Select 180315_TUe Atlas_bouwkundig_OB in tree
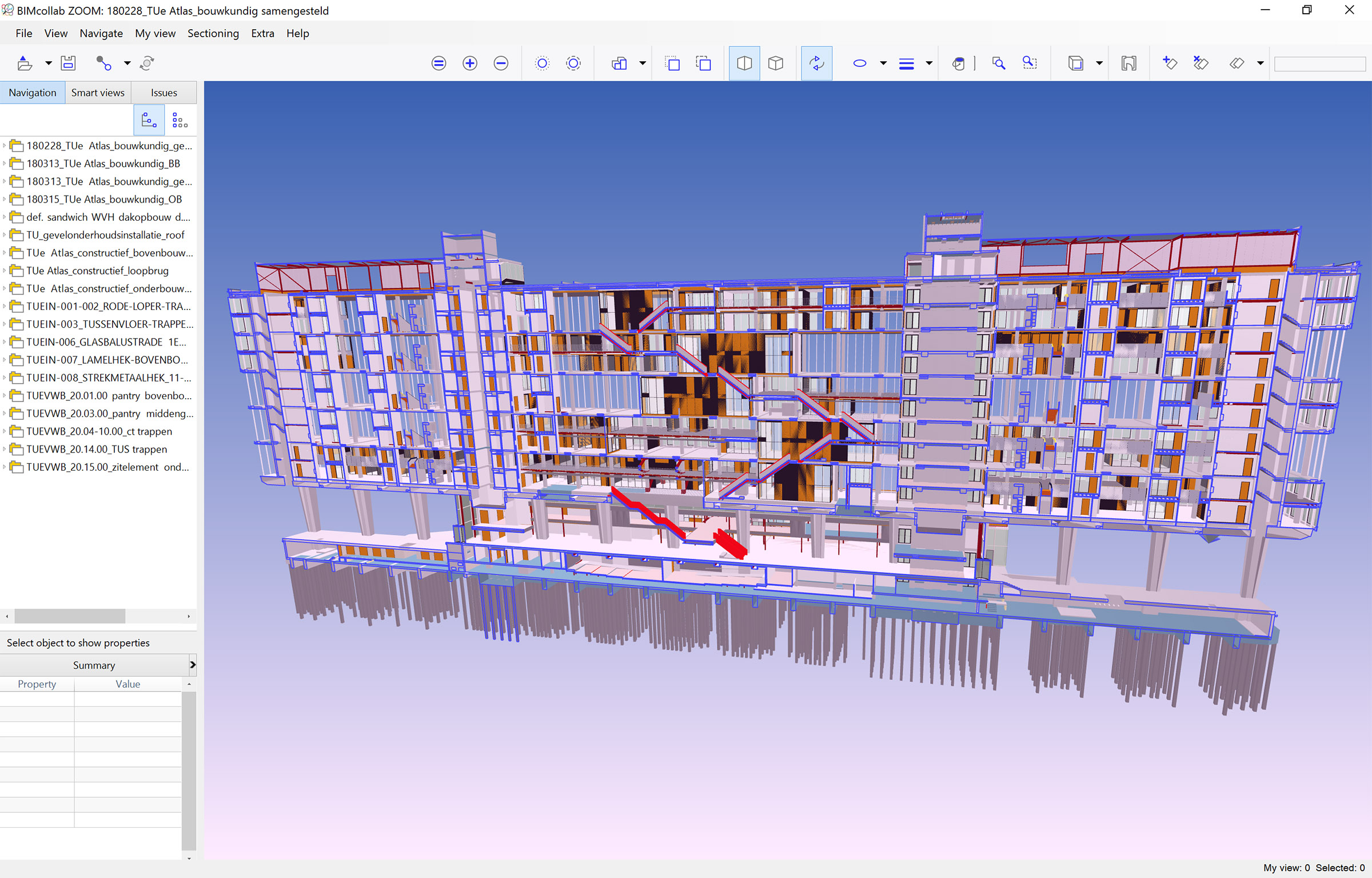This screenshot has height=878, width=1372. point(104,199)
